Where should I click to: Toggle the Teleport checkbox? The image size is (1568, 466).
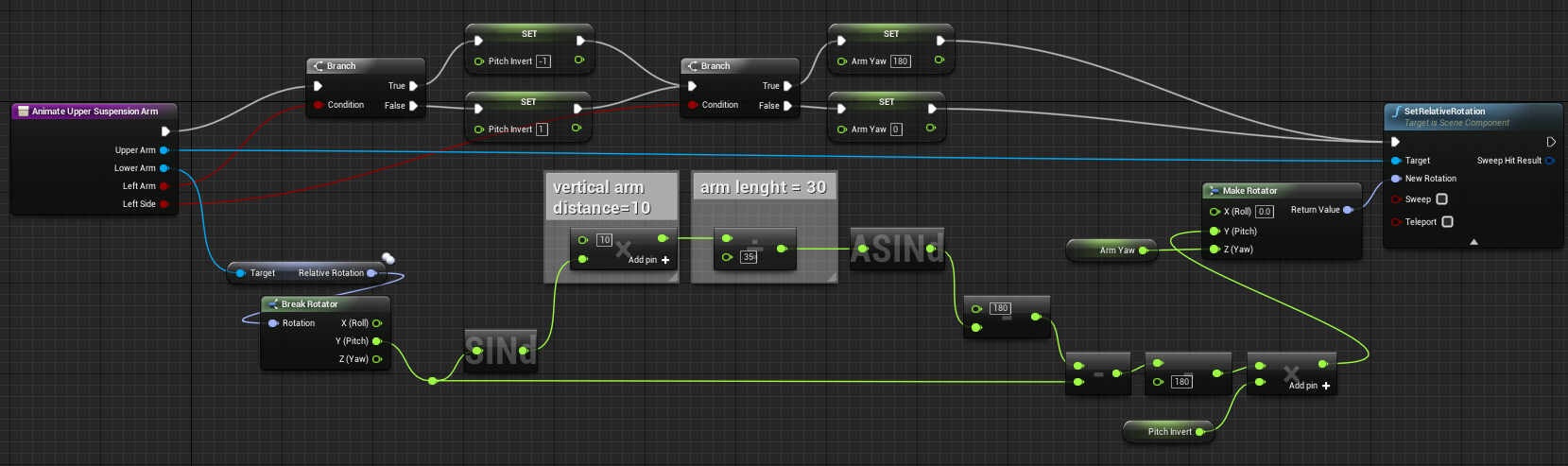click(x=1447, y=222)
